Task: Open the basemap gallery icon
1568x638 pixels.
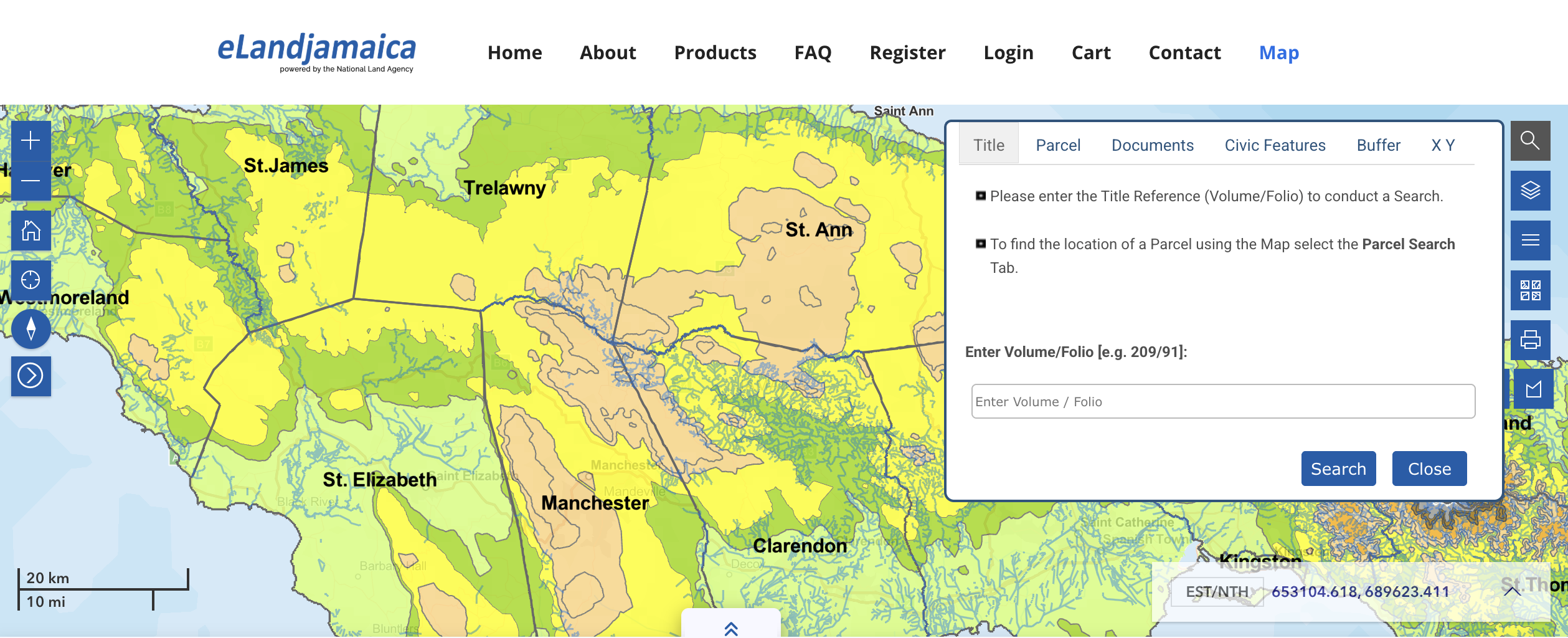Action: (1531, 290)
